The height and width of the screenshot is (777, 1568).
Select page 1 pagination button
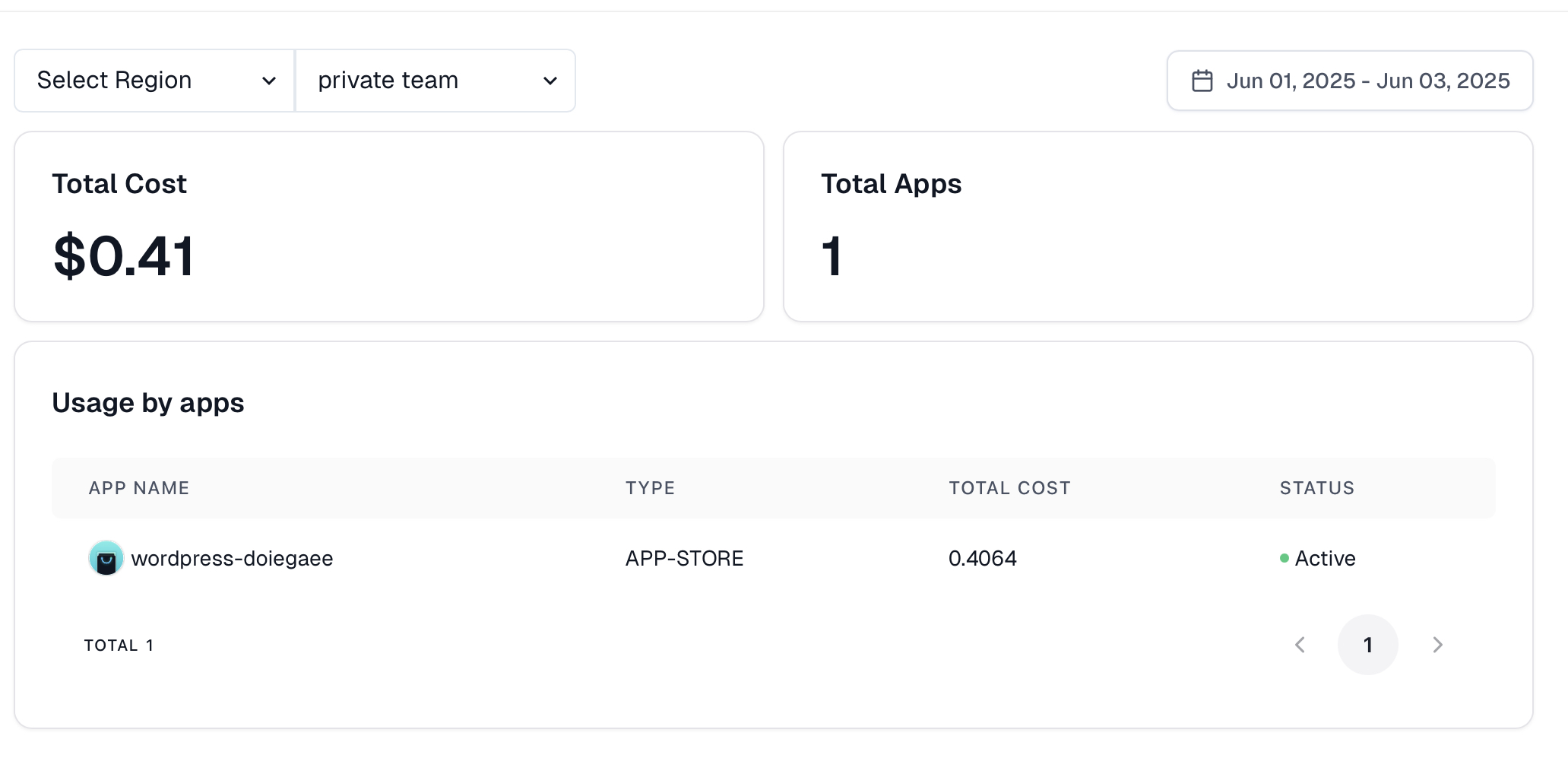tap(1367, 645)
